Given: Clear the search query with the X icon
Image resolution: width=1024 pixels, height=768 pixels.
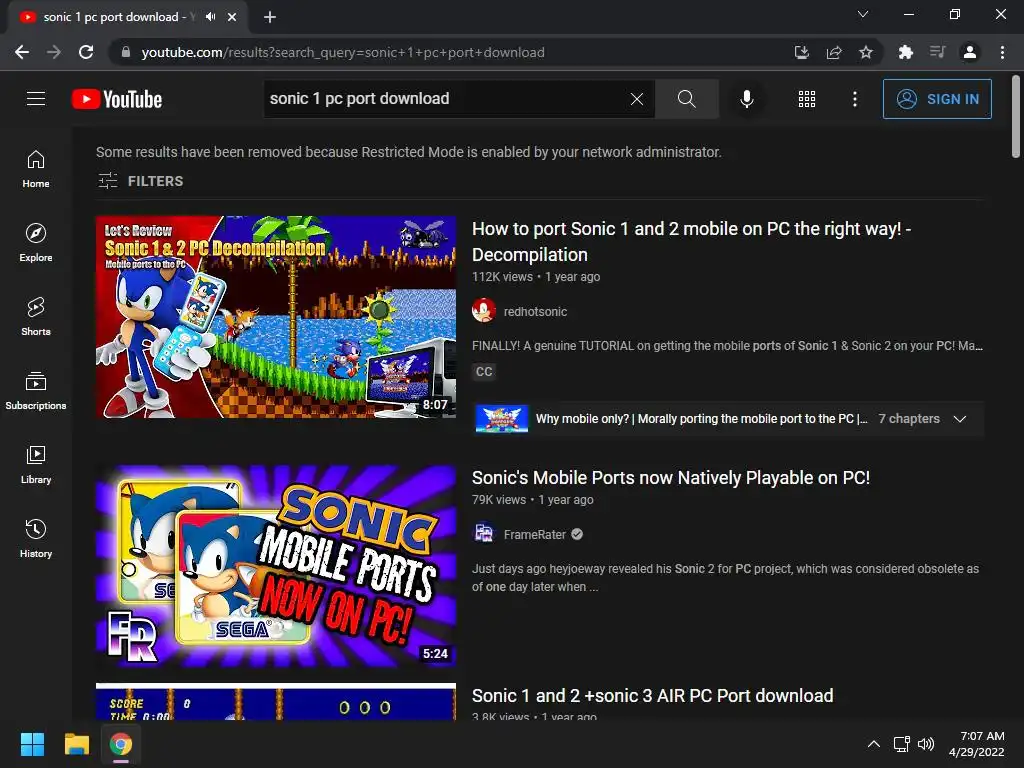Looking at the screenshot, I should 637,99.
